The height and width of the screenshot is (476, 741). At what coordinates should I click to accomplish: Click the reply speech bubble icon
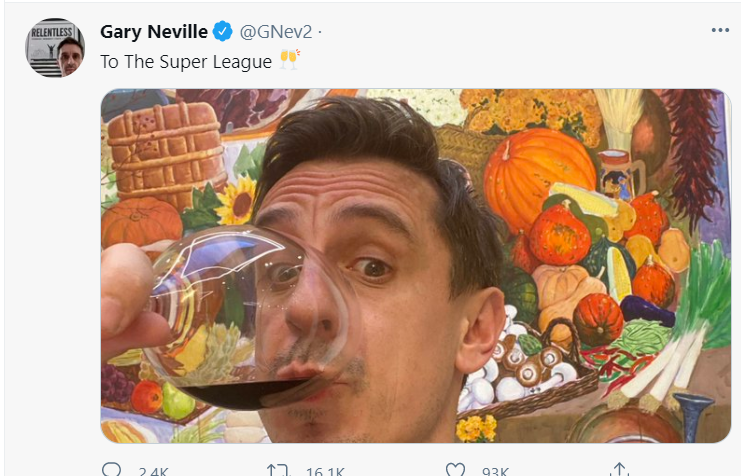tap(111, 470)
